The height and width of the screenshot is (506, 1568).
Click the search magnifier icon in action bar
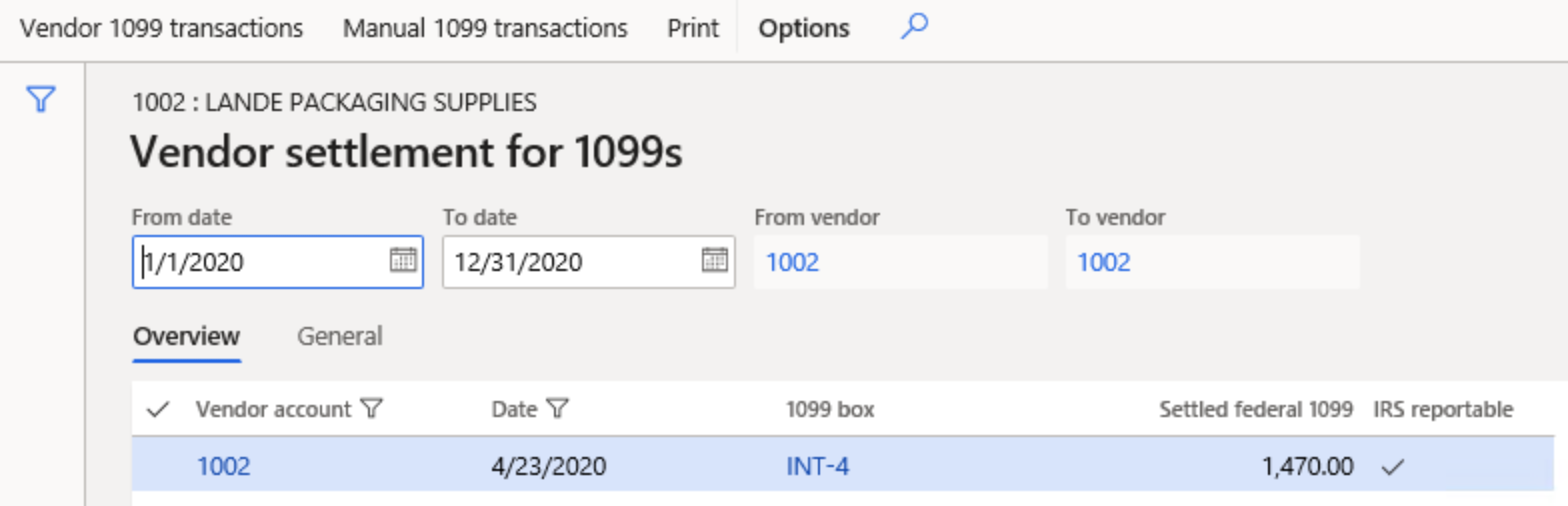[x=913, y=28]
